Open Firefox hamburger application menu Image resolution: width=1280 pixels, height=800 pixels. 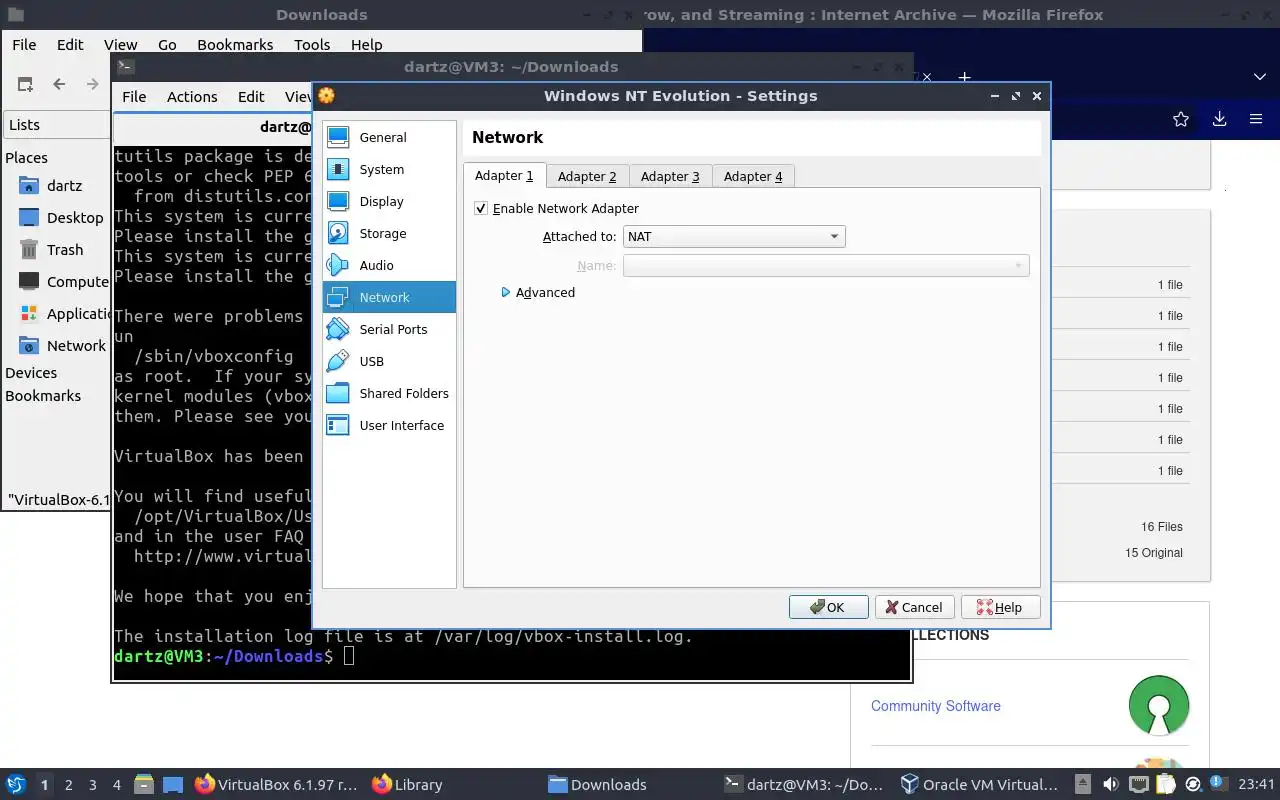coord(1256,119)
